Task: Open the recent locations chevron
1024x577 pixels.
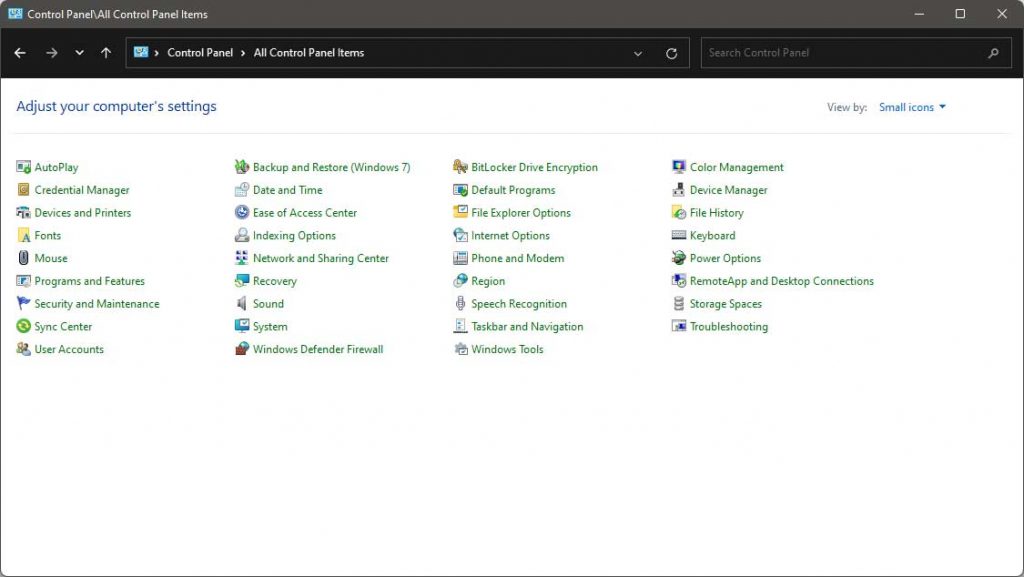Action: [x=79, y=53]
